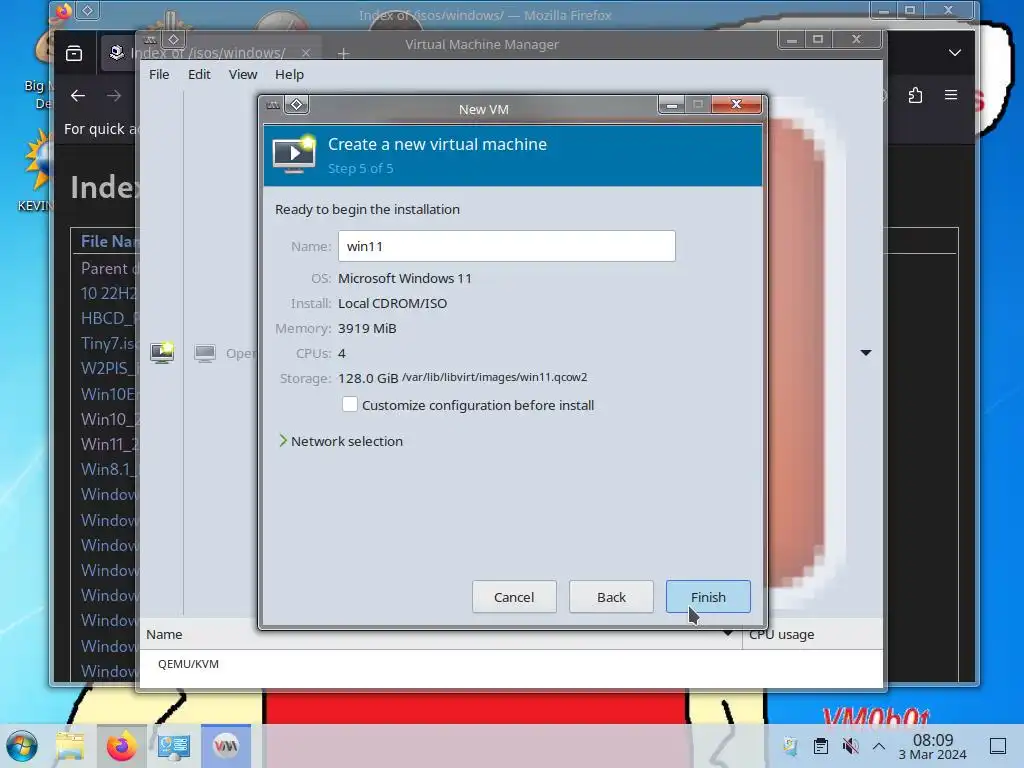Click the show desktop button

(998, 746)
